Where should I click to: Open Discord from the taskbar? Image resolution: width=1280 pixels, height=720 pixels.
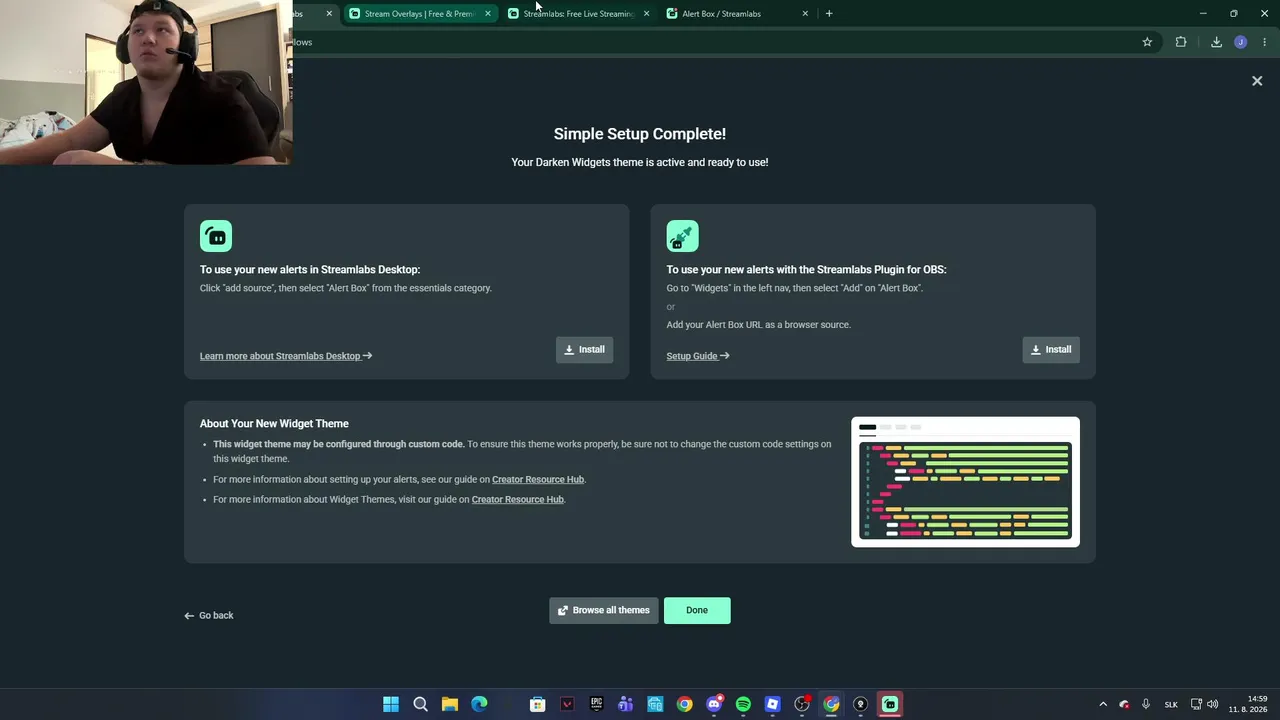pos(714,704)
